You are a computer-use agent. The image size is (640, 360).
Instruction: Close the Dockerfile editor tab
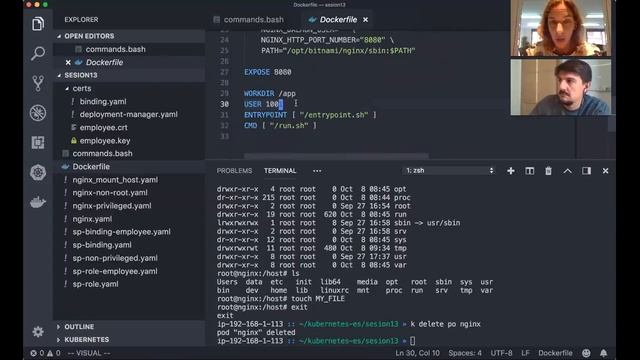point(365,20)
